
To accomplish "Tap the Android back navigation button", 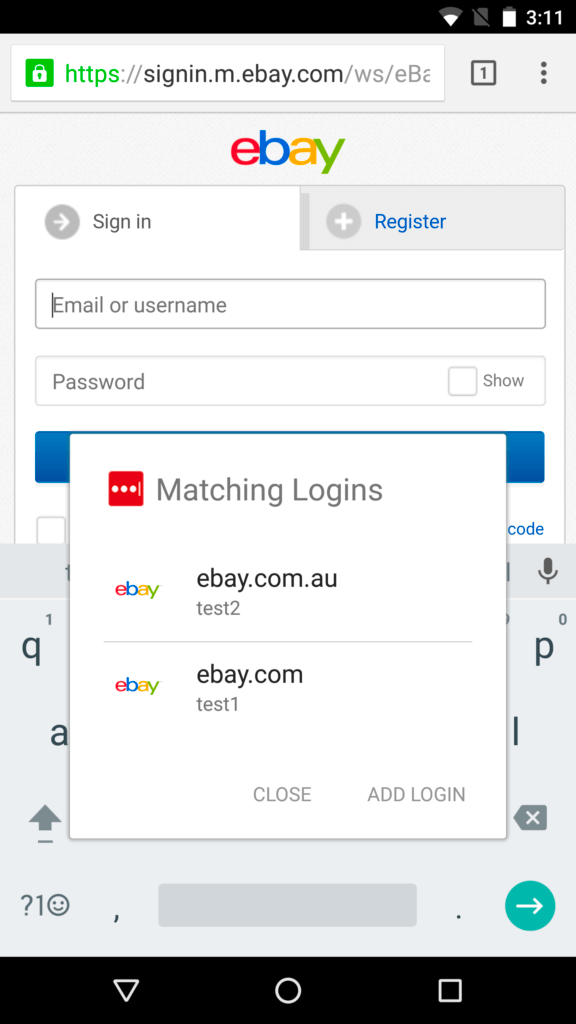I will 126,991.
